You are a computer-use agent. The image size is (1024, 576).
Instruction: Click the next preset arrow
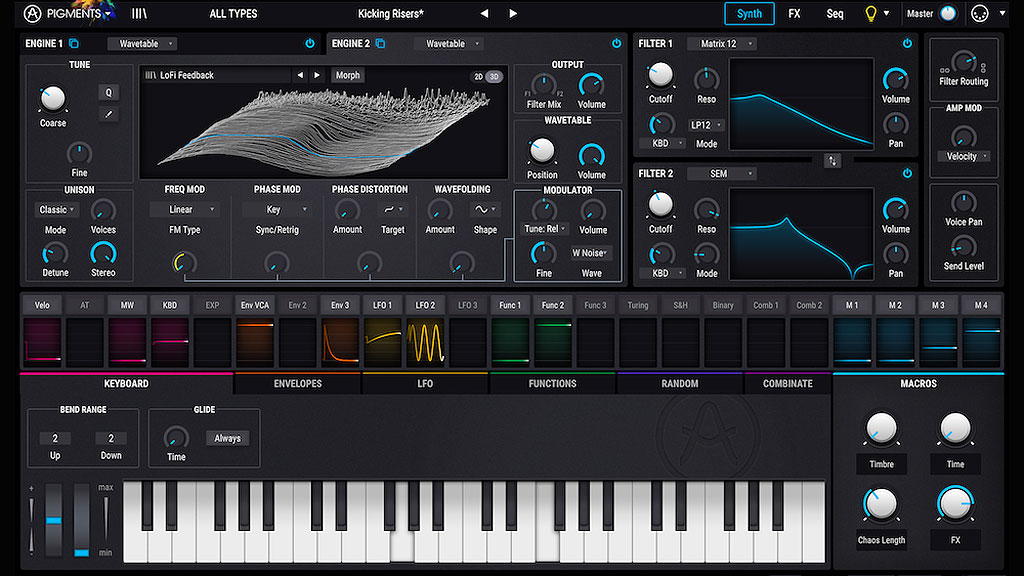(x=513, y=14)
